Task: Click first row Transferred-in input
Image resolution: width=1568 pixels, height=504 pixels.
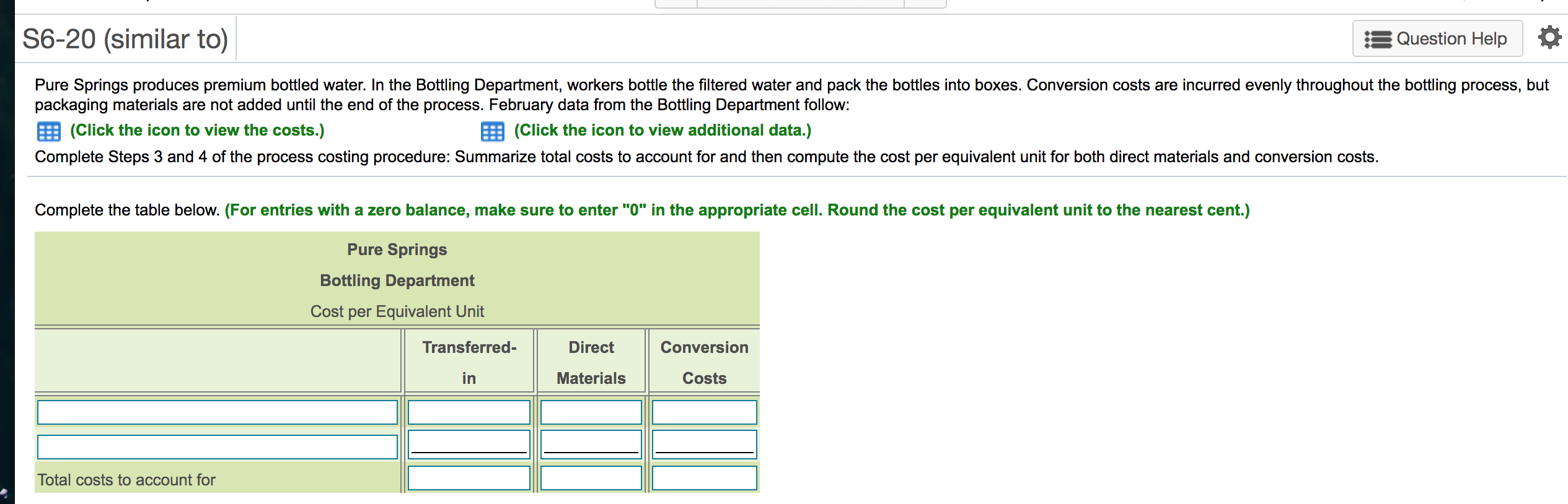Action: click(469, 412)
